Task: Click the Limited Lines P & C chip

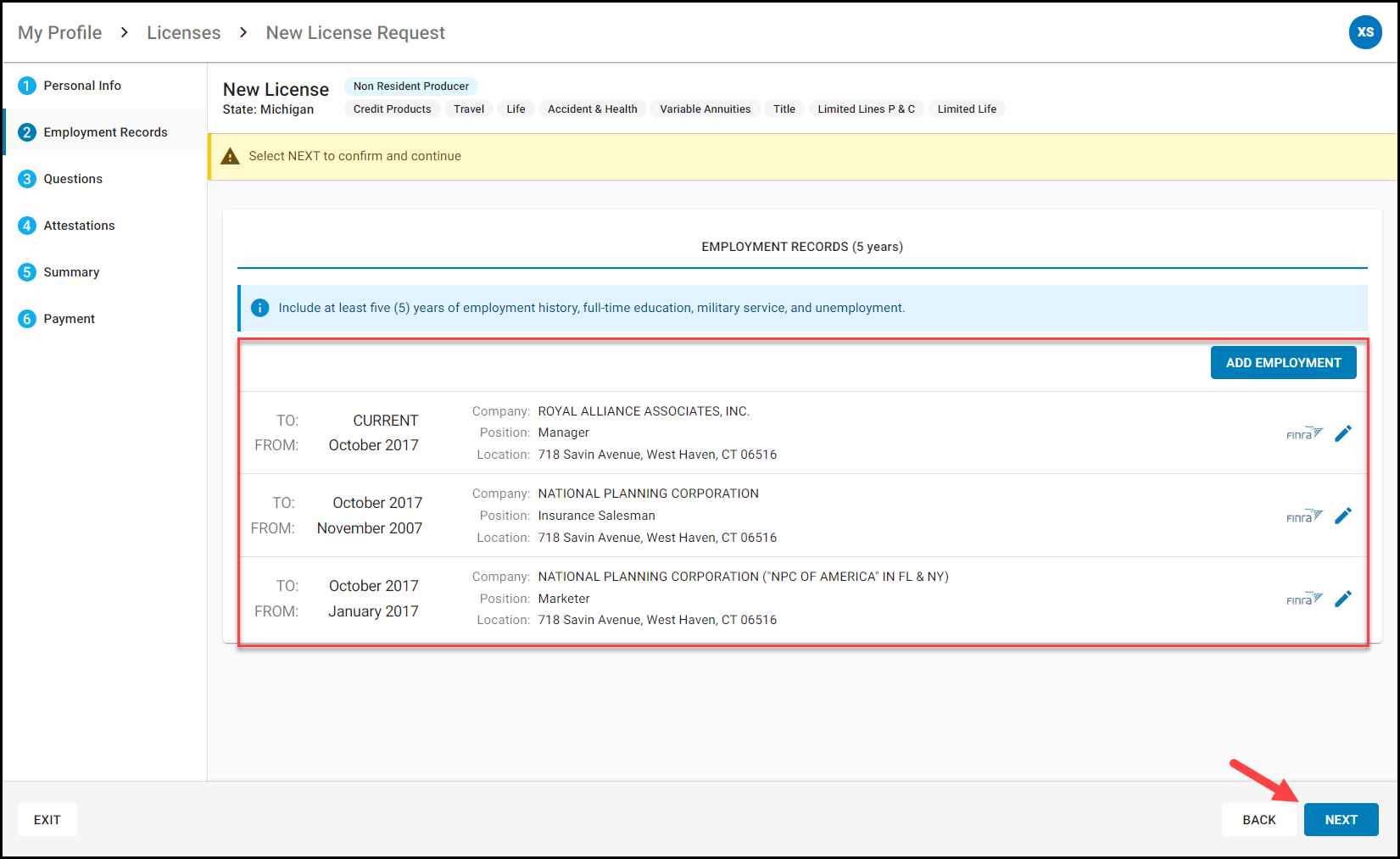Action: (x=866, y=109)
